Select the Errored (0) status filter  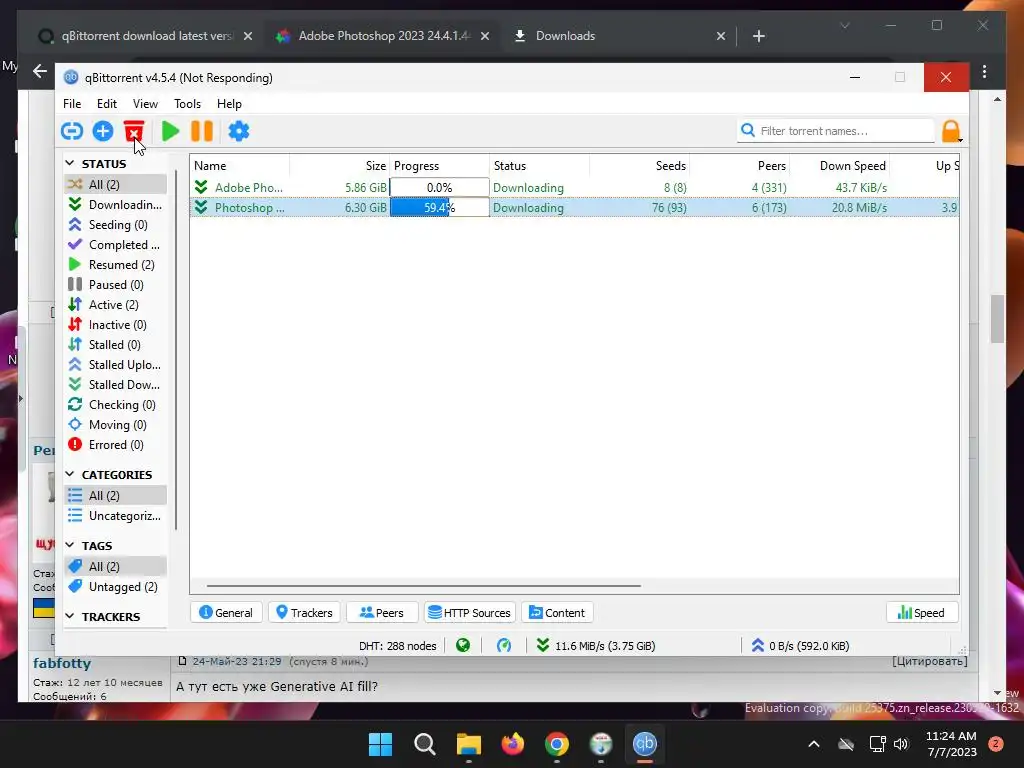pos(115,445)
